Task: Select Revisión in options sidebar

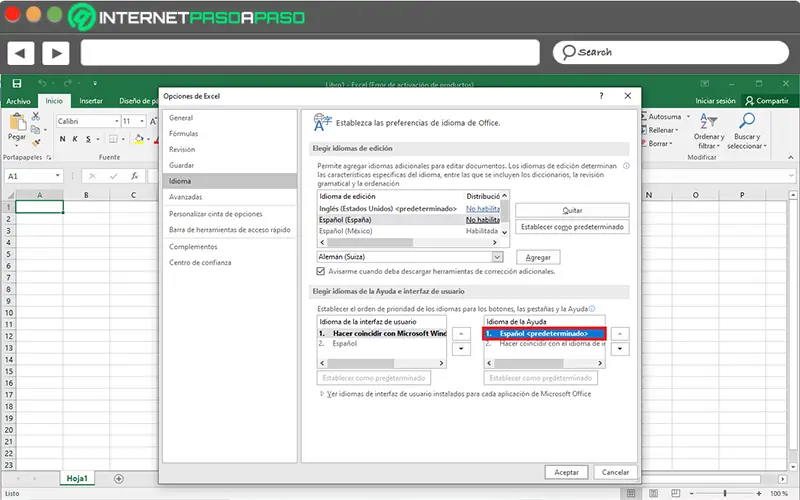Action: click(230, 149)
